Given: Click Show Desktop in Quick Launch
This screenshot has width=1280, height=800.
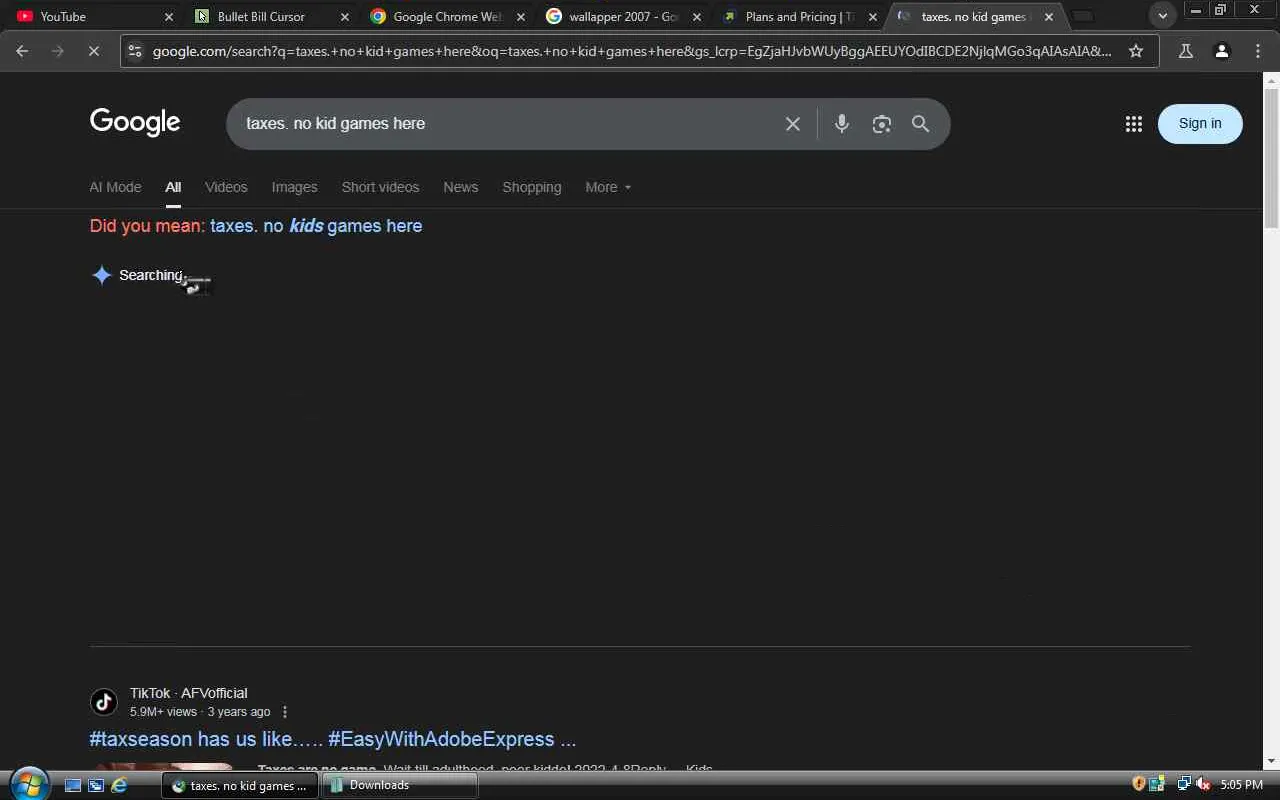Looking at the screenshot, I should (73, 785).
